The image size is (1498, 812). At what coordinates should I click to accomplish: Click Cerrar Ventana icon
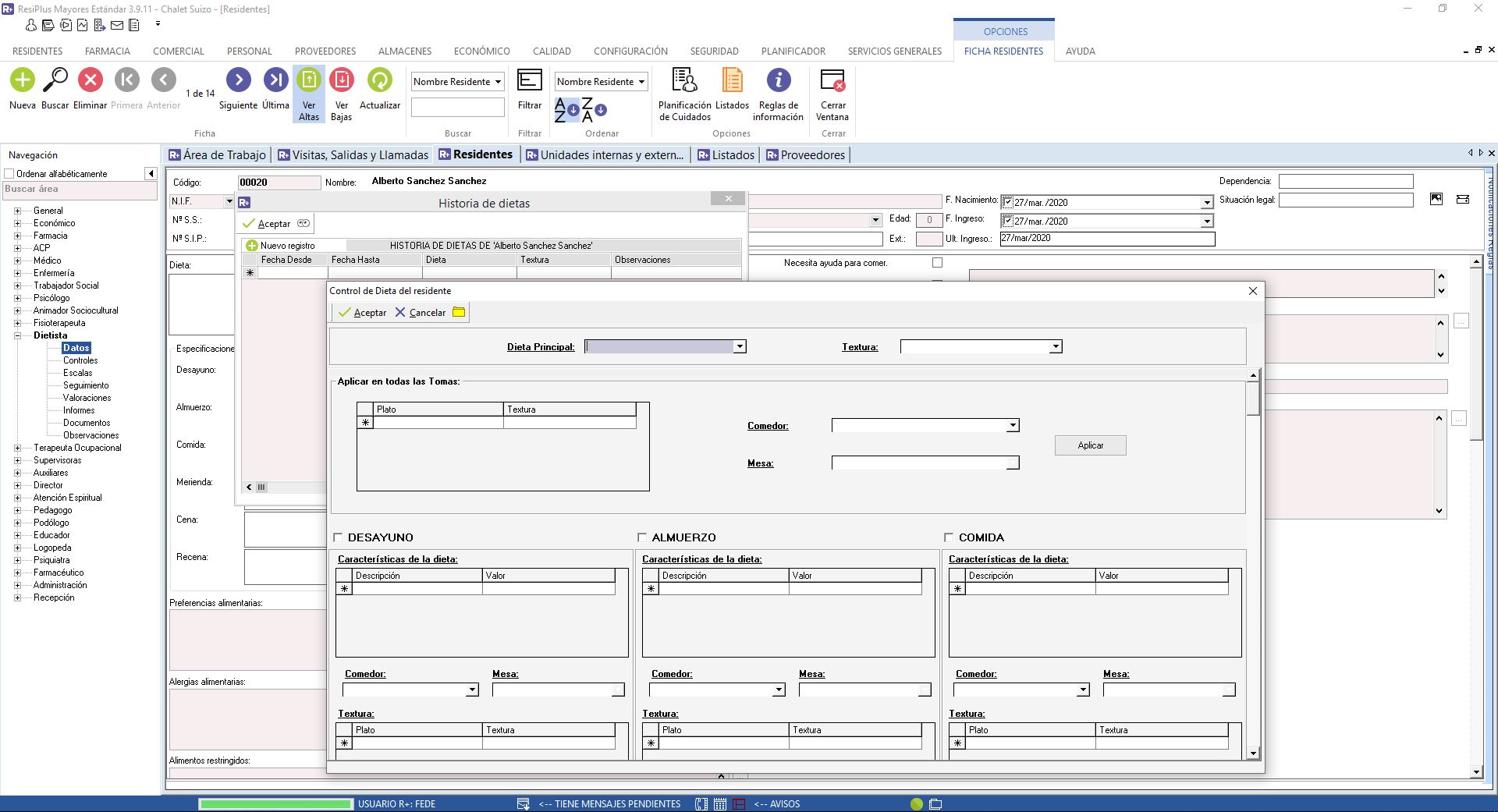pos(832,80)
